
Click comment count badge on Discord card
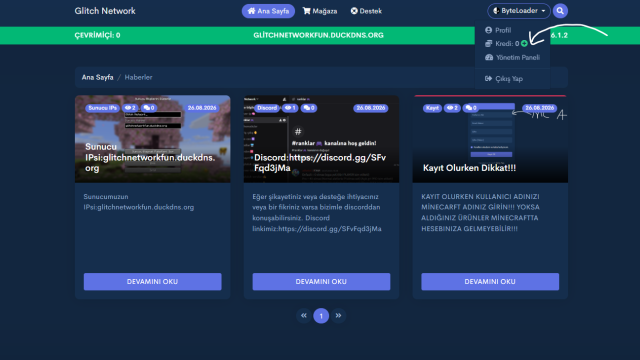coord(309,108)
